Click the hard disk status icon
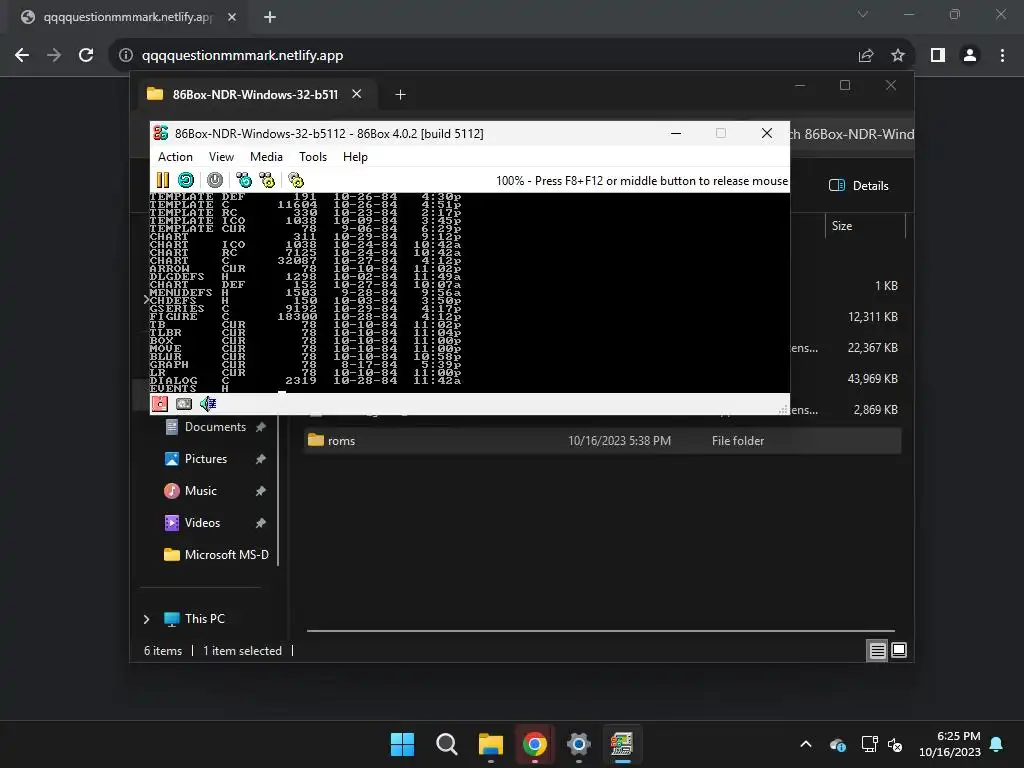Viewport: 1024px width, 768px height. [184, 404]
